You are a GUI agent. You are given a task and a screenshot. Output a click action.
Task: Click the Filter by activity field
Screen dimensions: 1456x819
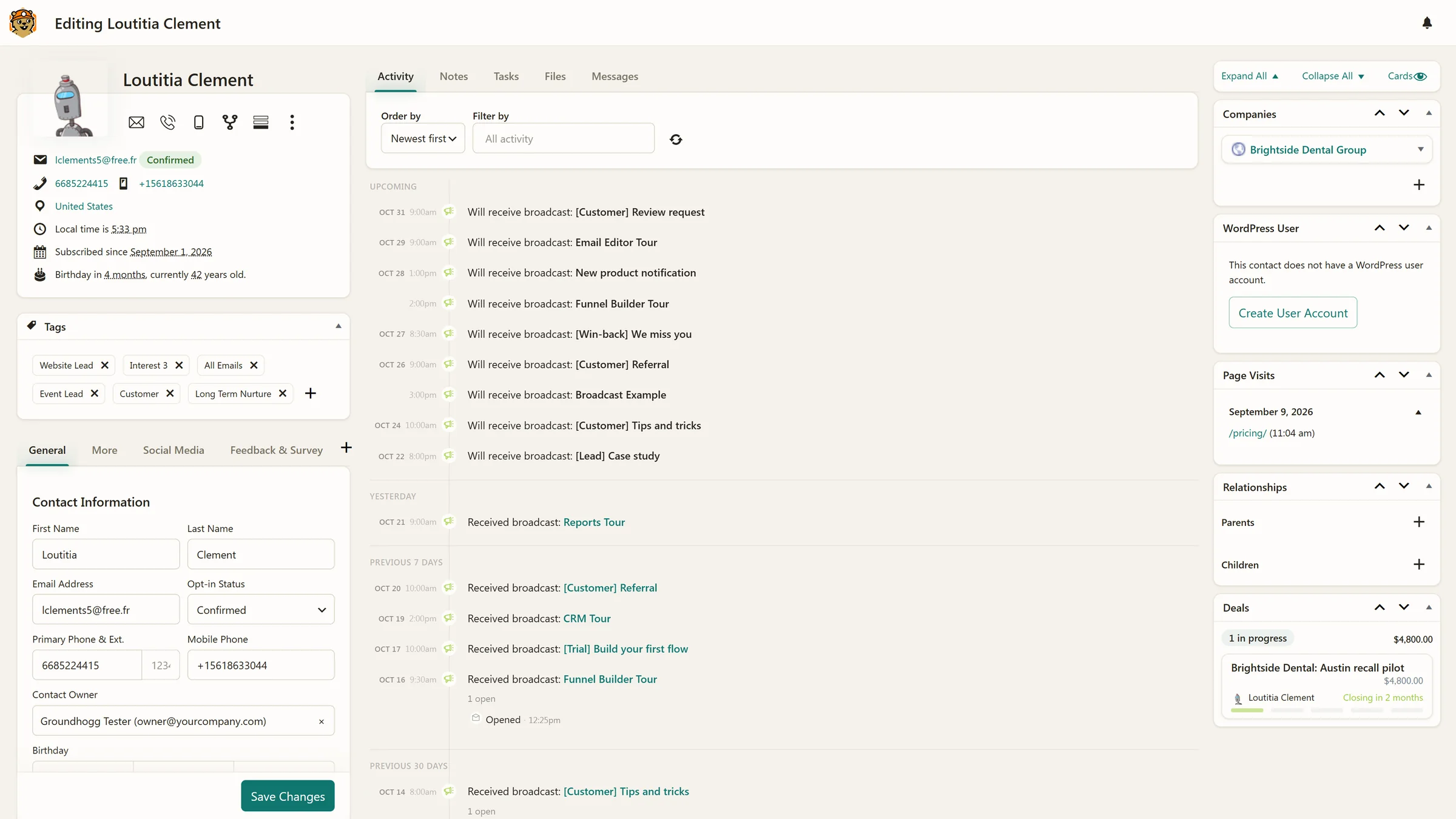coord(564,139)
